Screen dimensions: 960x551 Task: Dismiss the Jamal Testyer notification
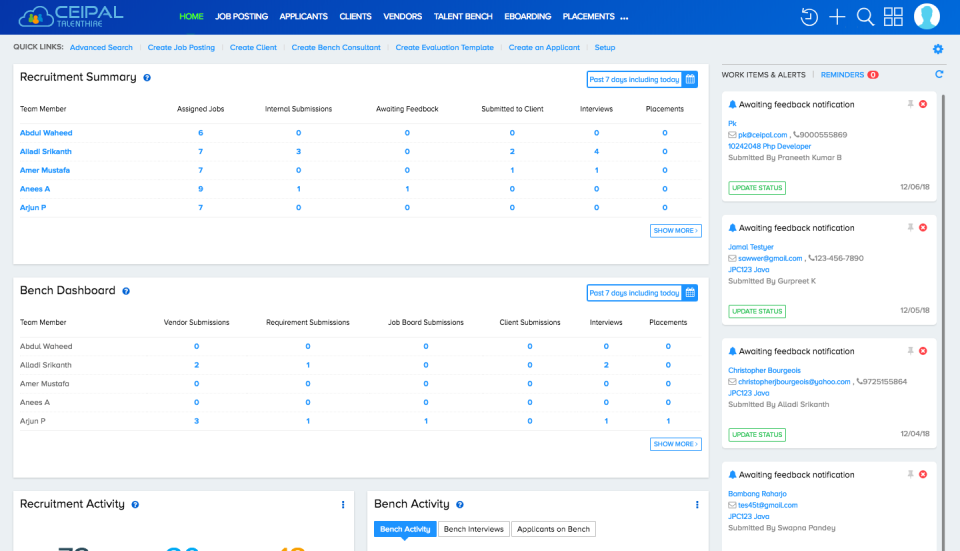[x=923, y=228]
